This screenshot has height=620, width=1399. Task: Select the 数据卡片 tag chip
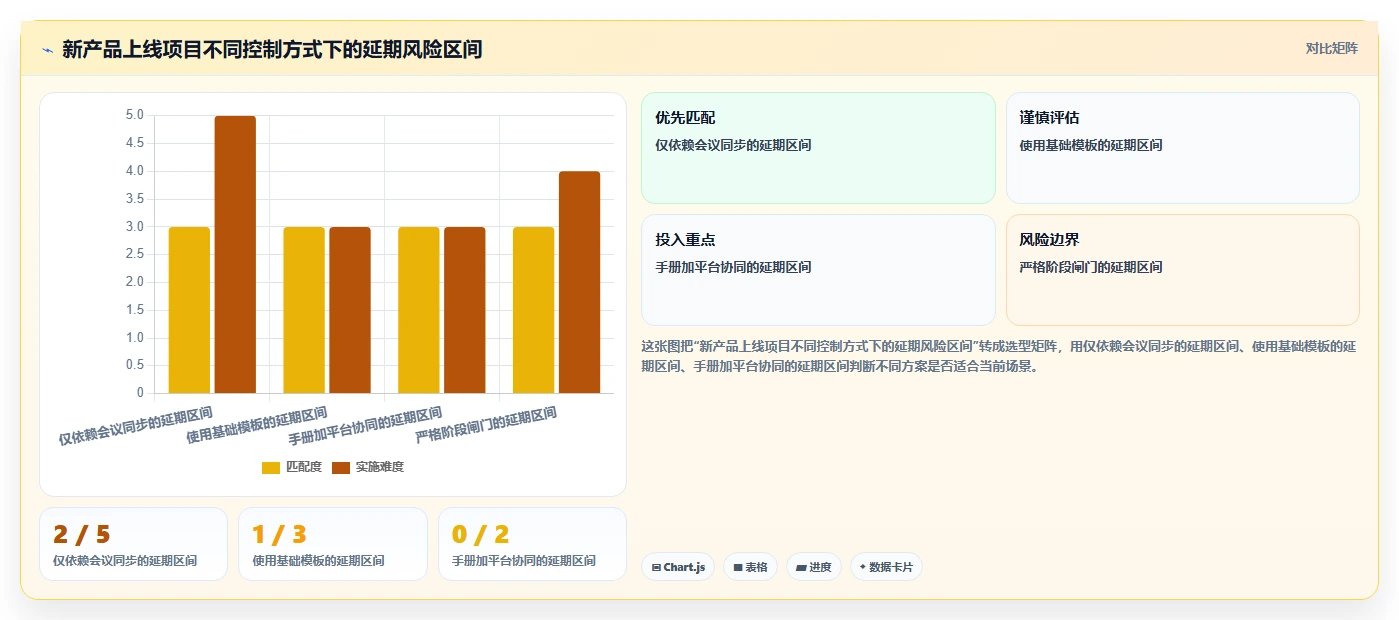[x=886, y=567]
